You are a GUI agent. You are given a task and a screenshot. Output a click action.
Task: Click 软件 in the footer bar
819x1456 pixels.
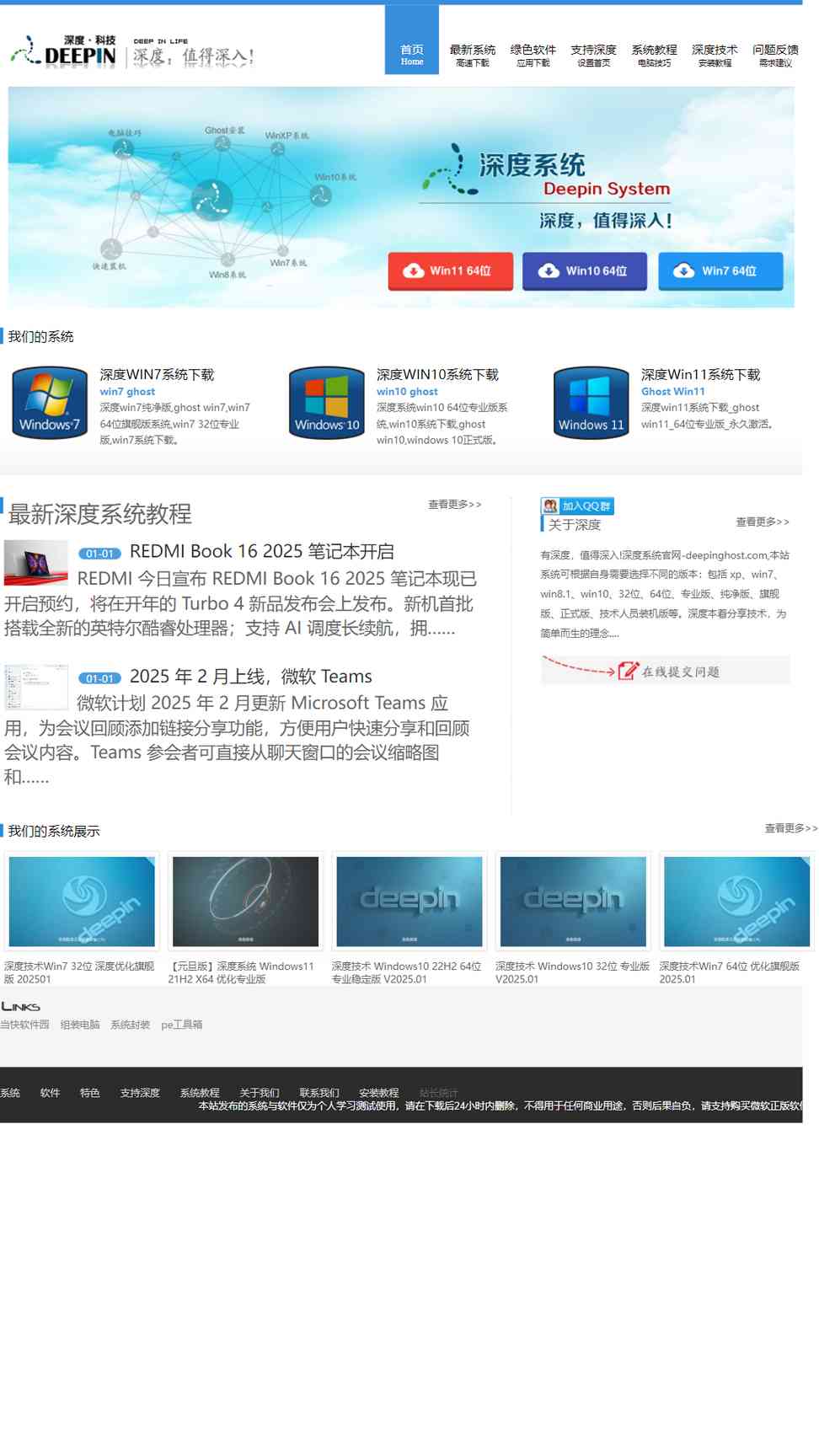[51, 1093]
